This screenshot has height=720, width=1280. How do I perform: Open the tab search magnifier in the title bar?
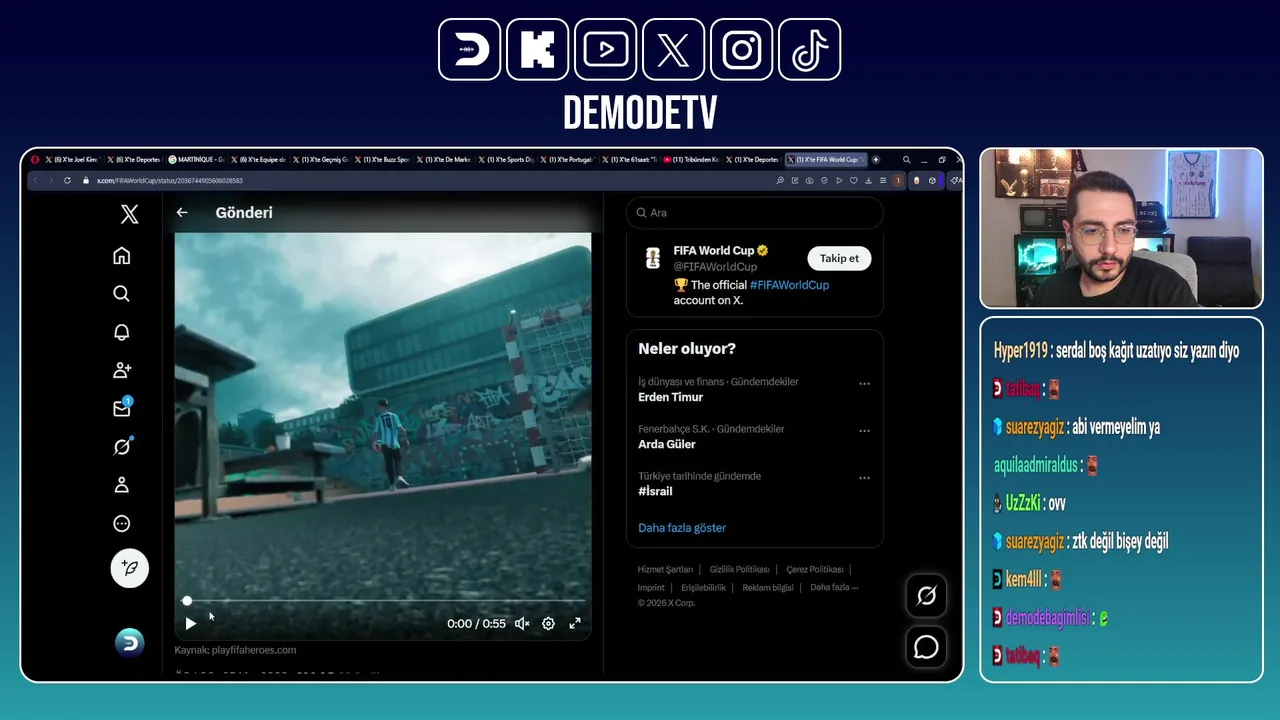coord(907,160)
